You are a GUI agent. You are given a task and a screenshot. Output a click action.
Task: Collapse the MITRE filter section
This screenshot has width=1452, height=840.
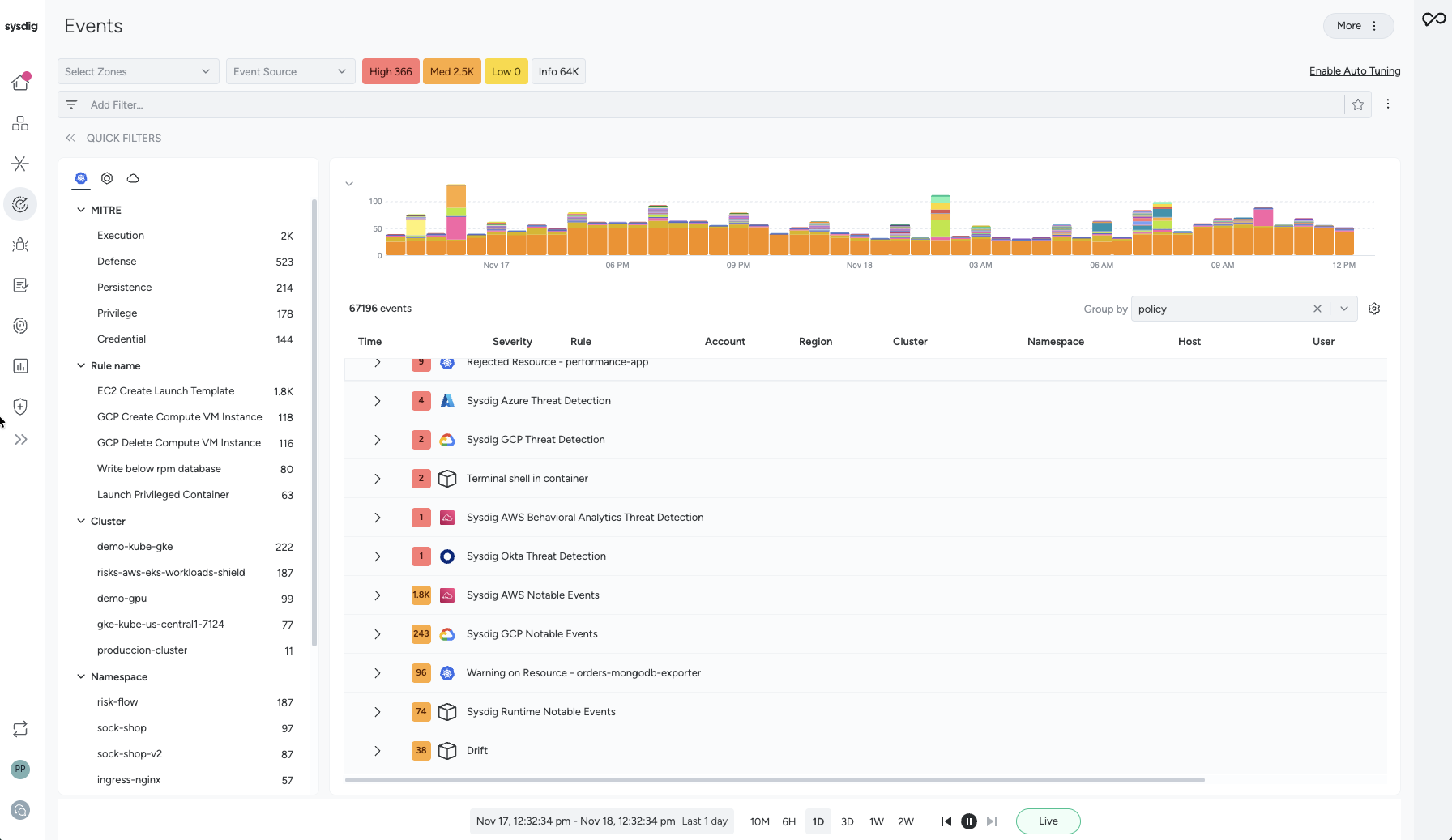tap(81, 210)
